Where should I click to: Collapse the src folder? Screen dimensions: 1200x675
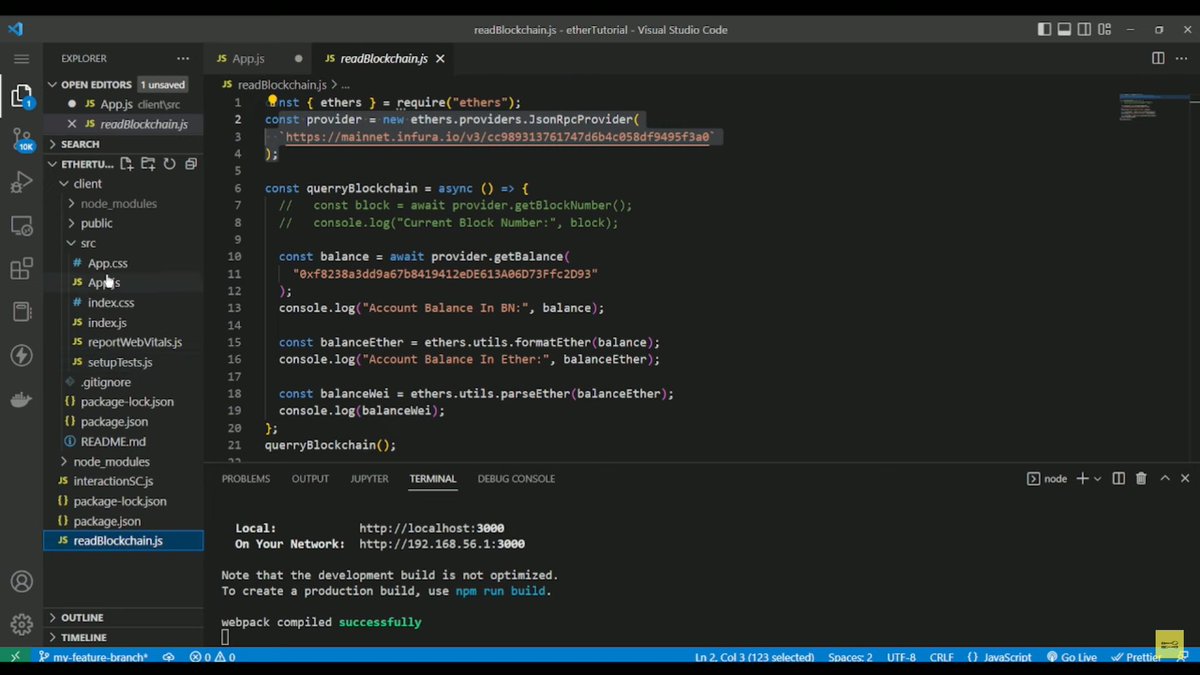(124, 243)
